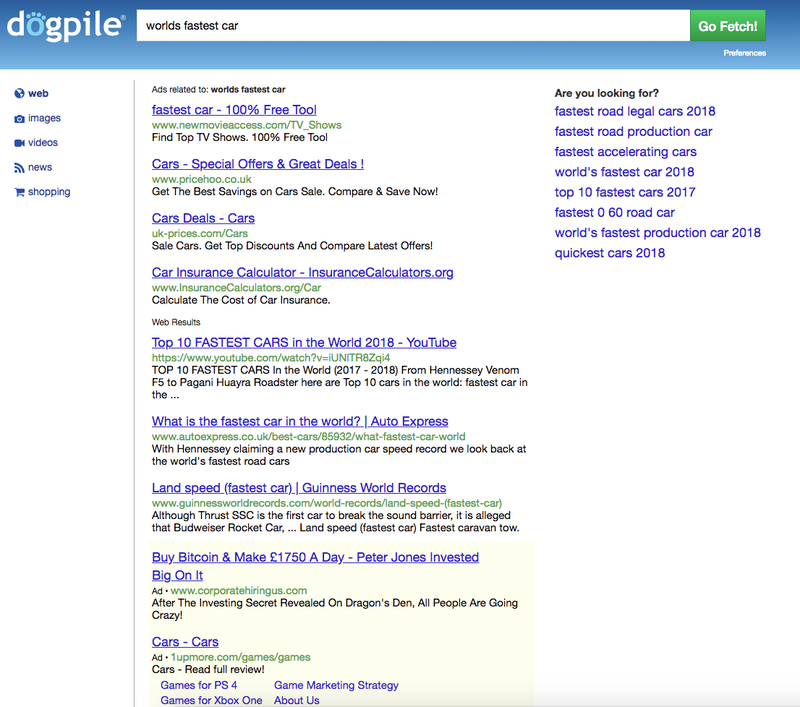
Task: Search 'world's fastest car 2018' suggestion
Action: coord(624,172)
